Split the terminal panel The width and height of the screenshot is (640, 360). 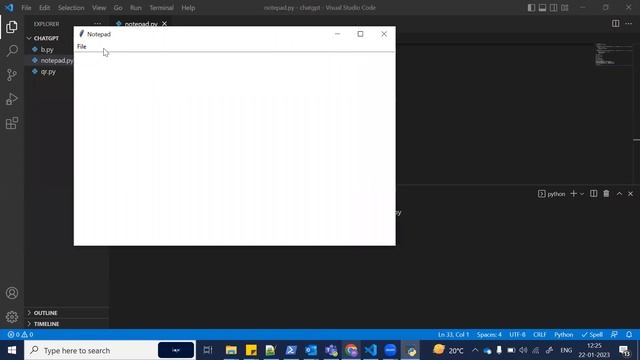[x=593, y=193]
